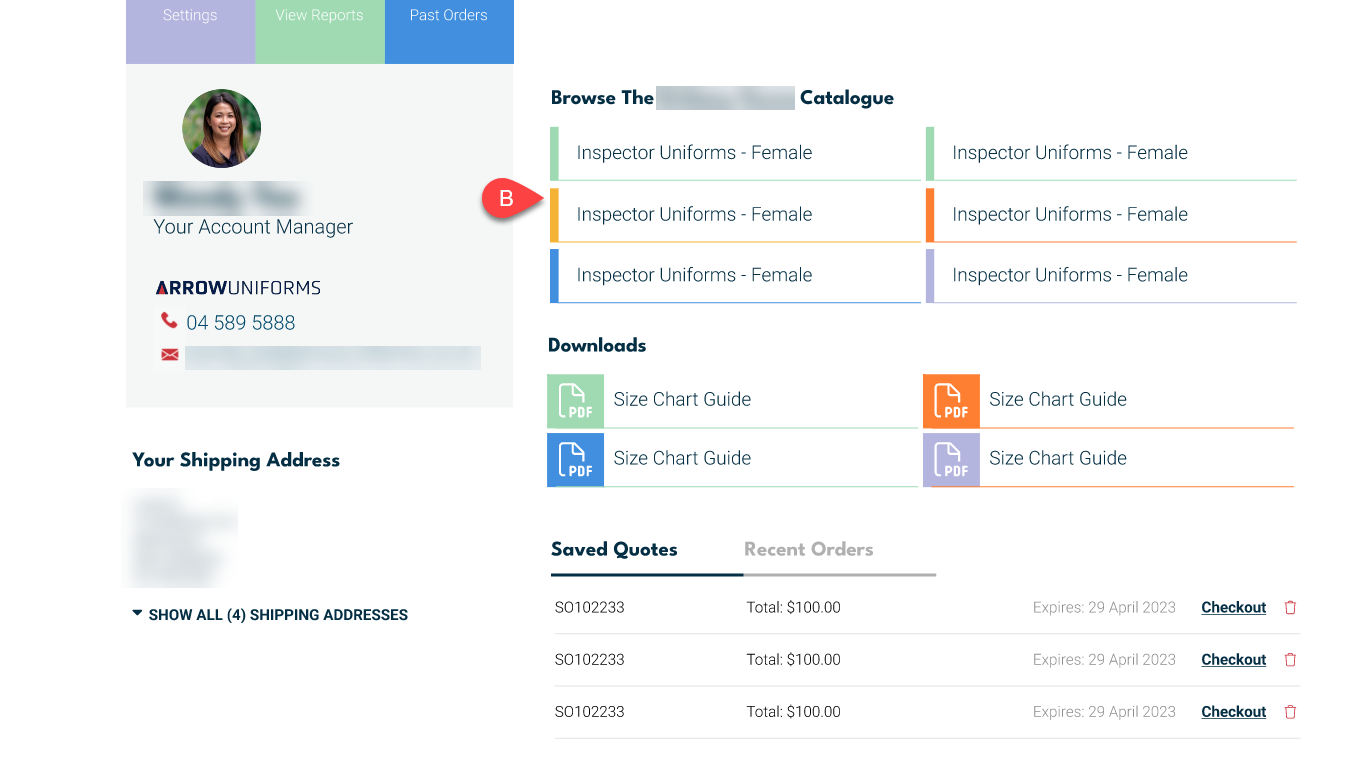Click the purple Size Chart Guide PDF icon

click(x=951, y=460)
